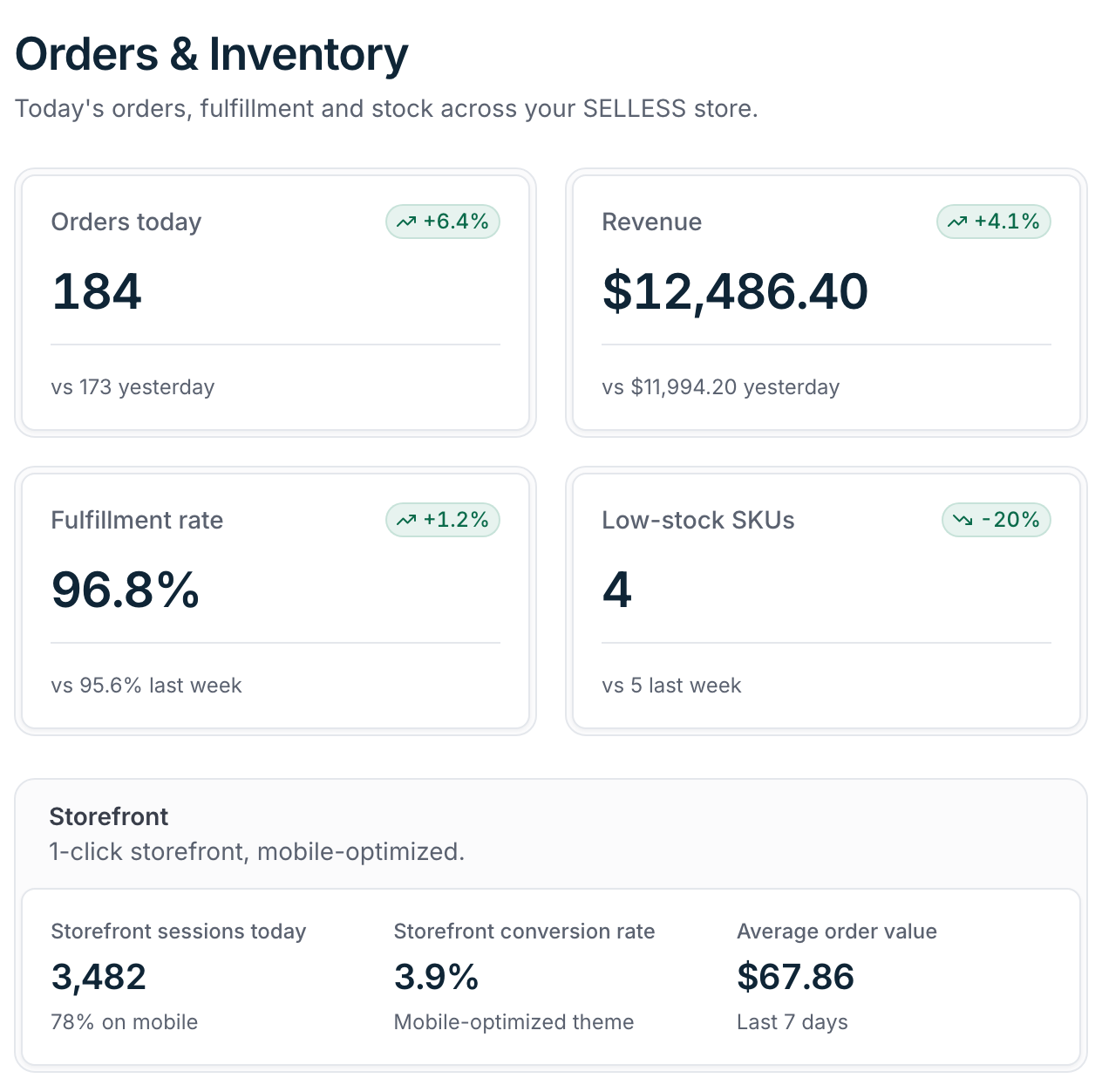Select the 3,482 sessions value
The height and width of the screenshot is (1092, 1102).
point(99,977)
